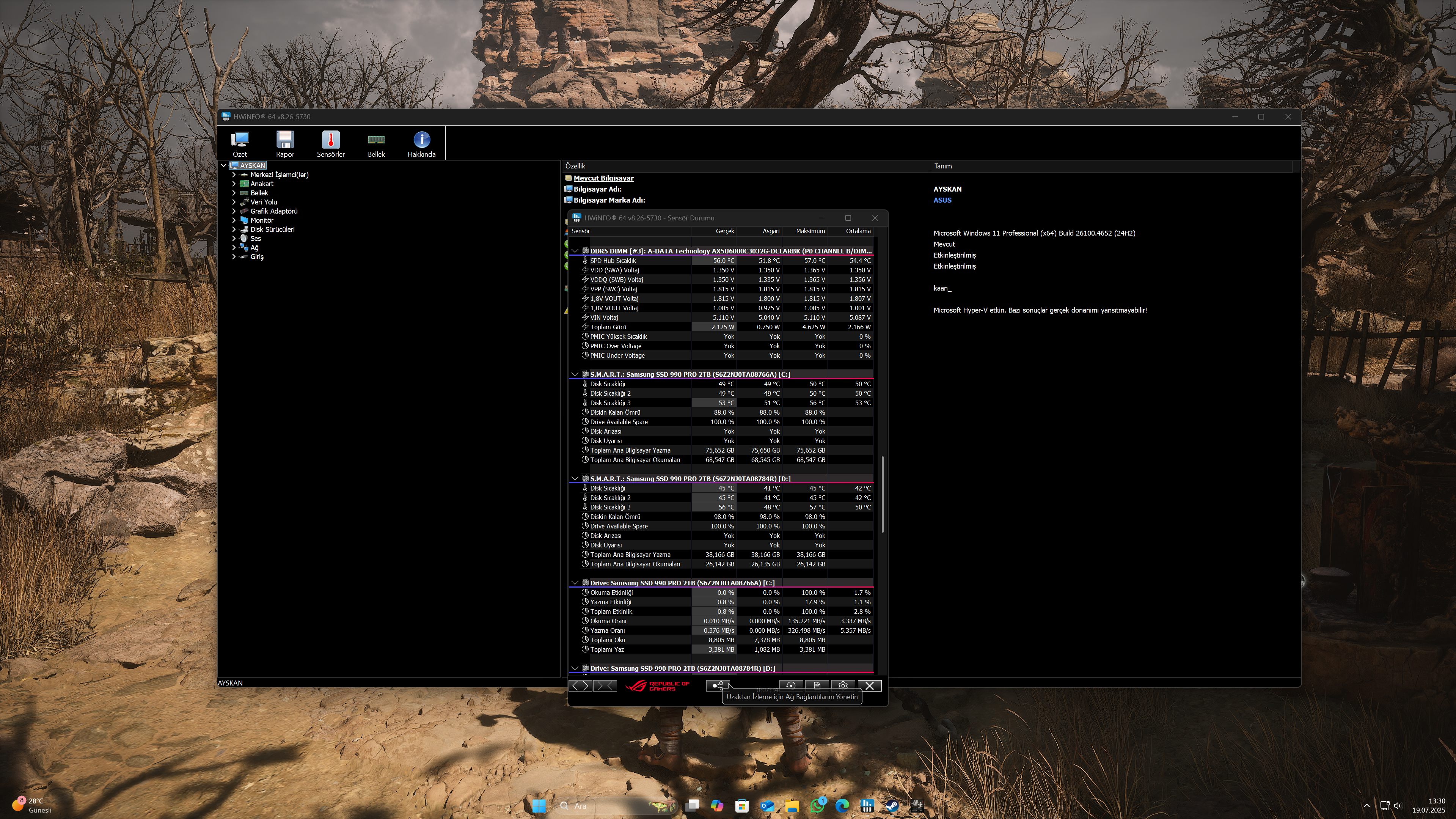The height and width of the screenshot is (819, 1456).
Task: Select Ağ item in the tree
Action: [254, 248]
